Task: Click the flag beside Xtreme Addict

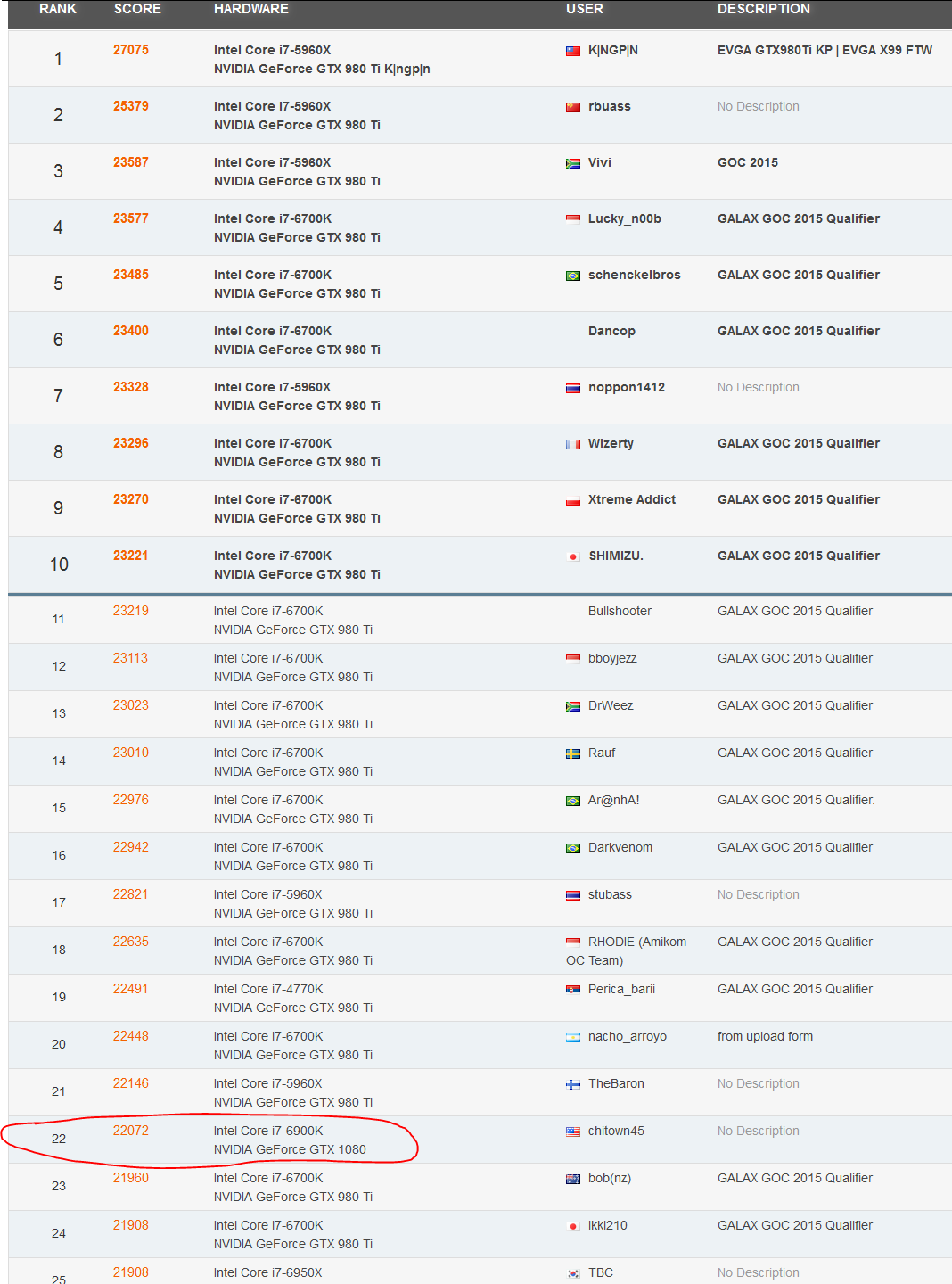Action: pyautogui.click(x=573, y=500)
